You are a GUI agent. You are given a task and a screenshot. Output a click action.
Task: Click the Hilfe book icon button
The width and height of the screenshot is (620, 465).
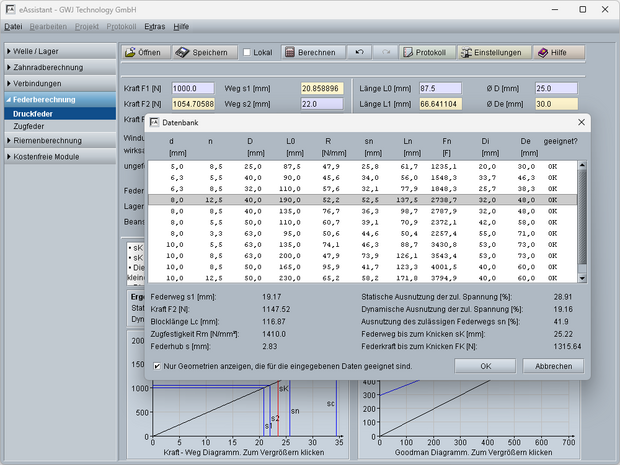pos(557,52)
